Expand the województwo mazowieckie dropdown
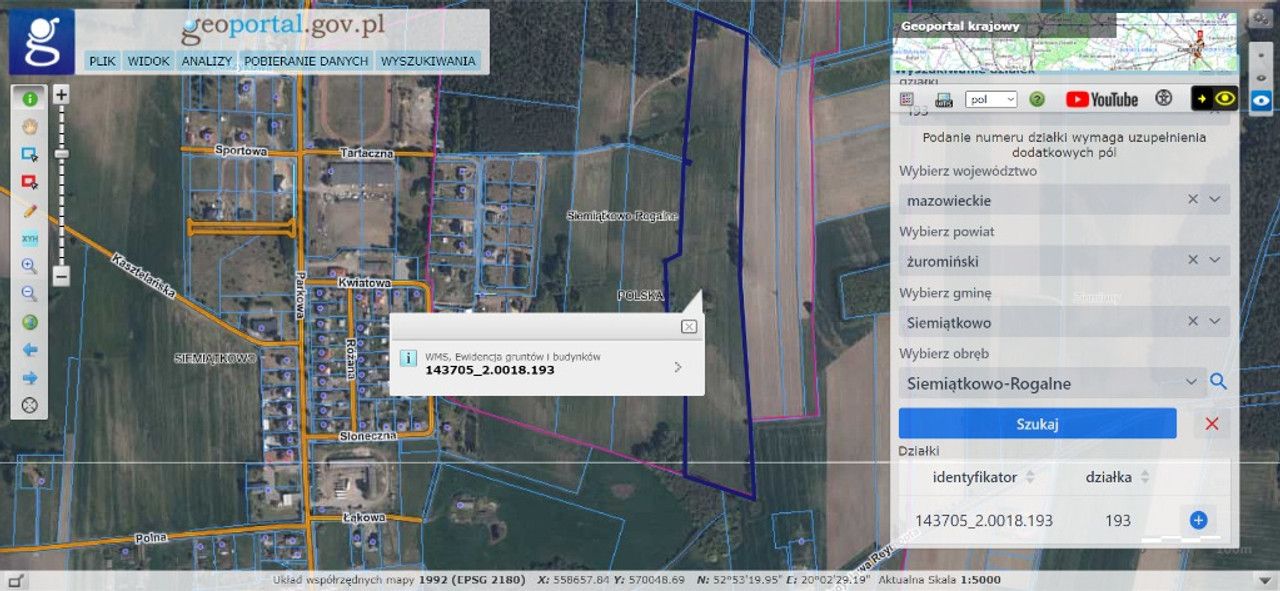The height and width of the screenshot is (591, 1280). [x=1214, y=200]
